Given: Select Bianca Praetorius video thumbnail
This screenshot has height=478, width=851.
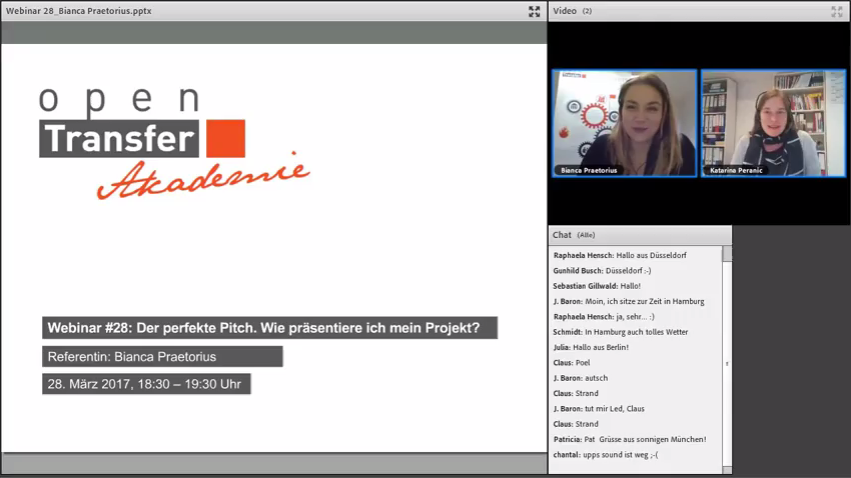Looking at the screenshot, I should [x=624, y=123].
